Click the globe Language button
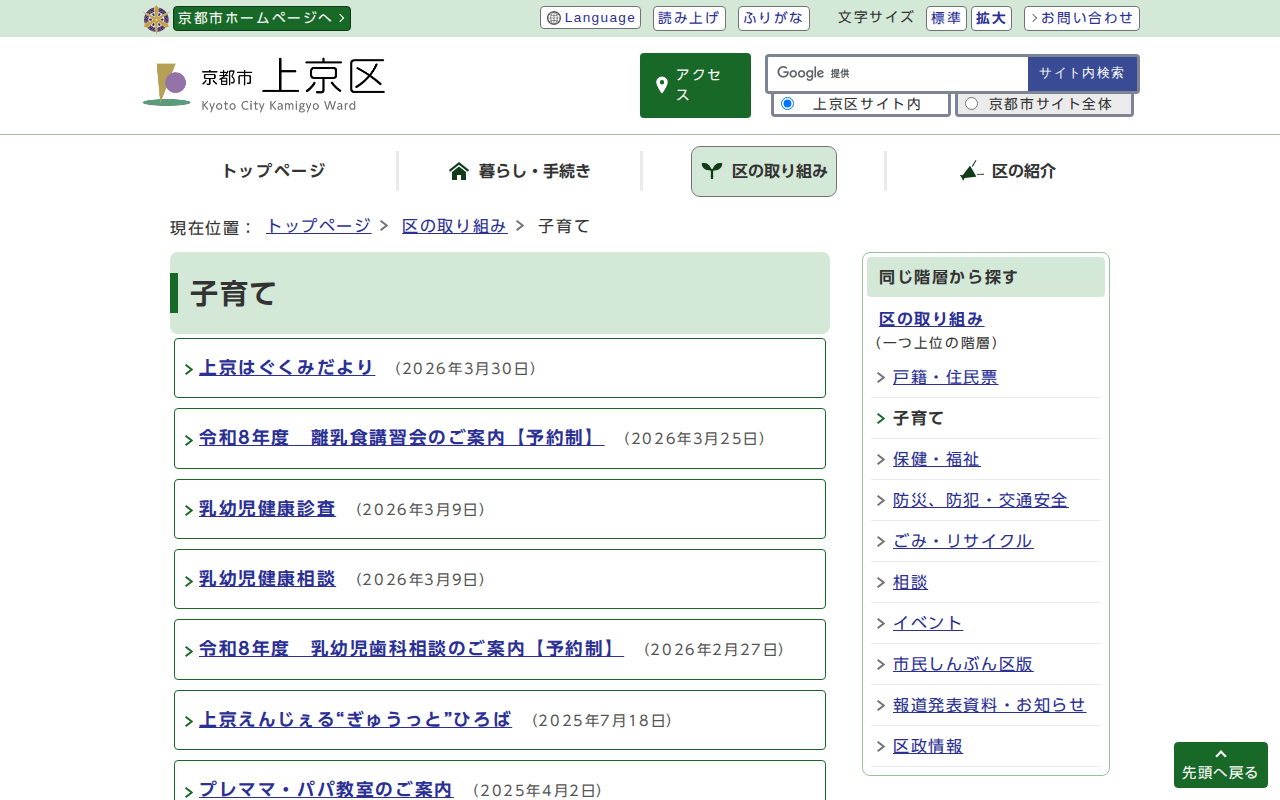The image size is (1280, 800). pyautogui.click(x=590, y=18)
